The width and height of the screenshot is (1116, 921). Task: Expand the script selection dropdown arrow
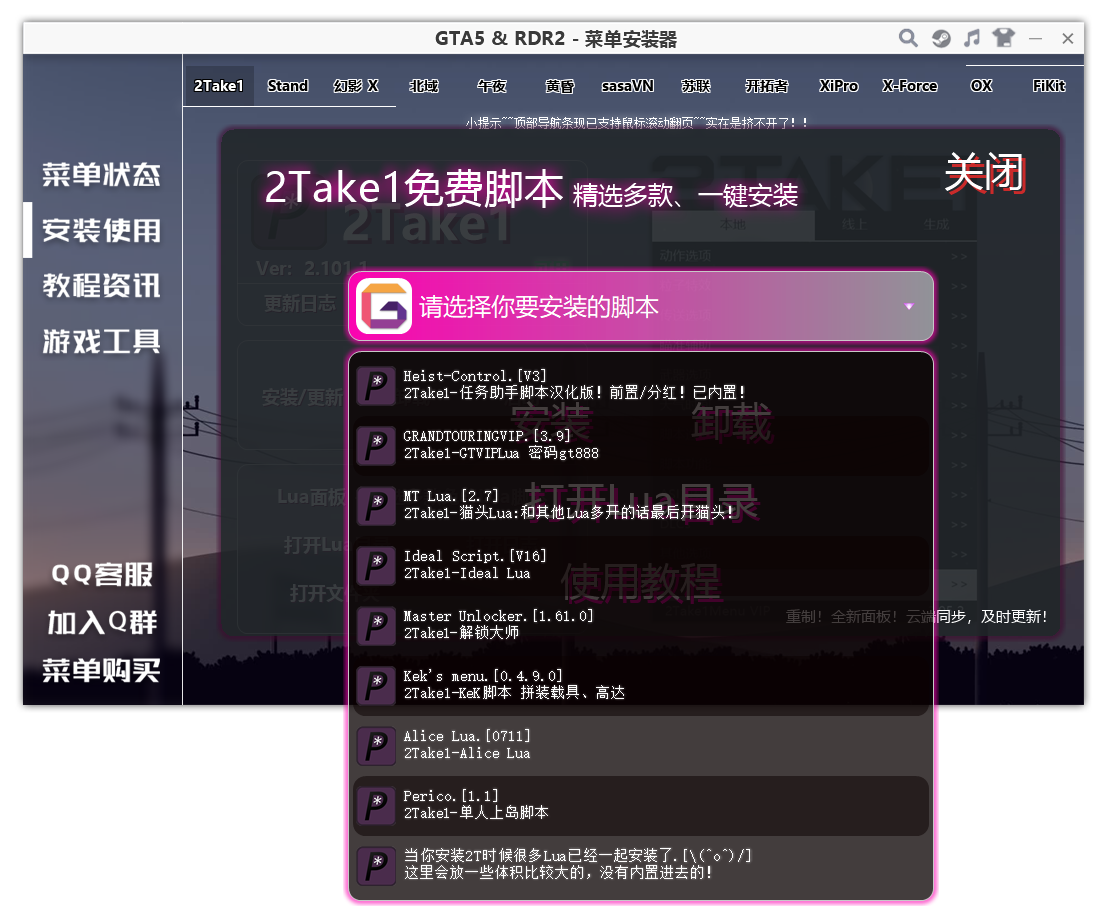click(x=908, y=307)
